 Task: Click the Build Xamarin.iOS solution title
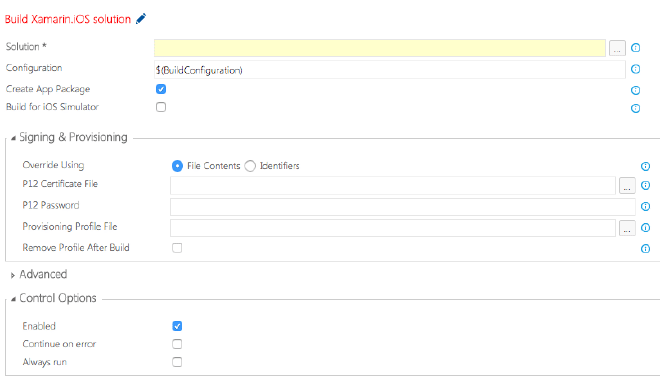click(68, 19)
